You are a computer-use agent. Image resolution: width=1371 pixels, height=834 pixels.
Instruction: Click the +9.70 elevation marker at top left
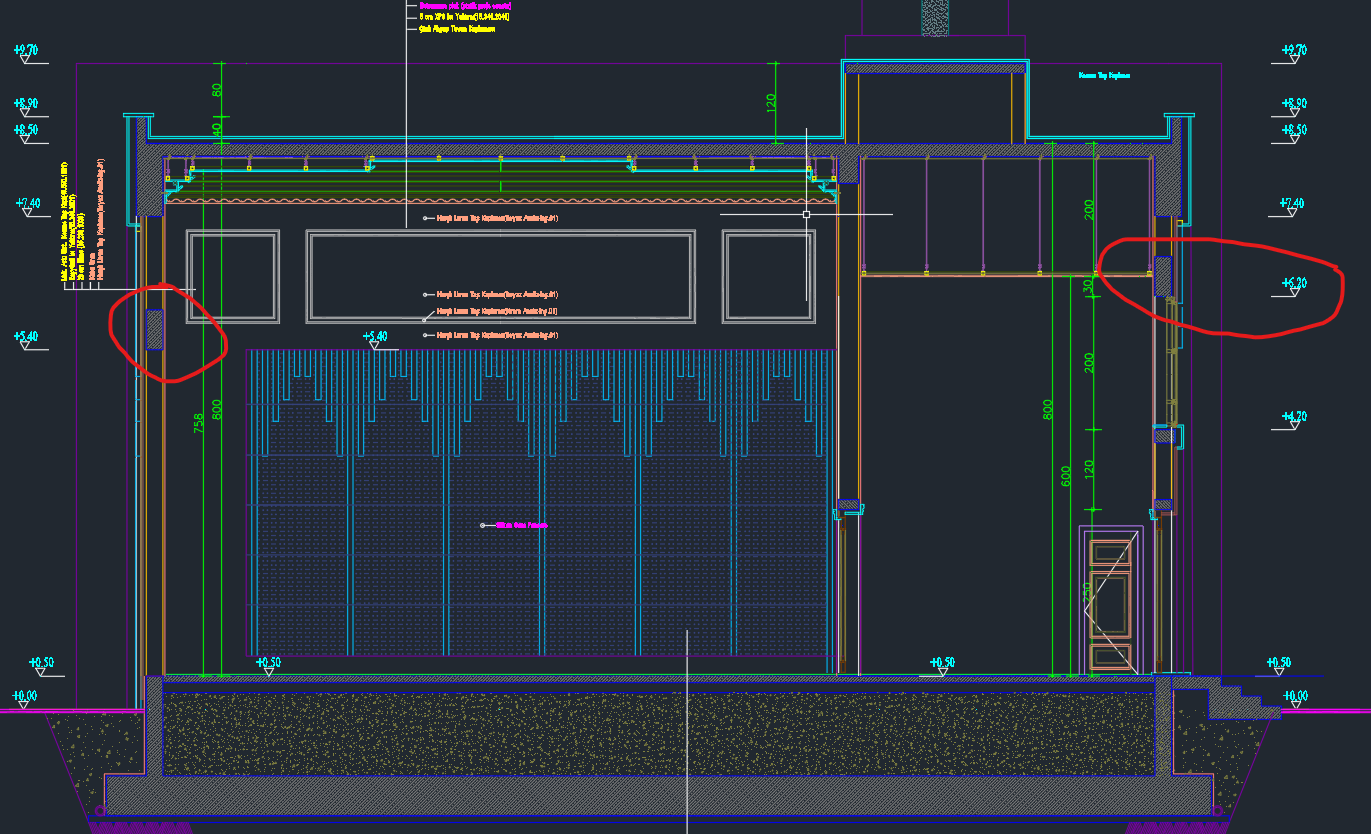pos(26,50)
